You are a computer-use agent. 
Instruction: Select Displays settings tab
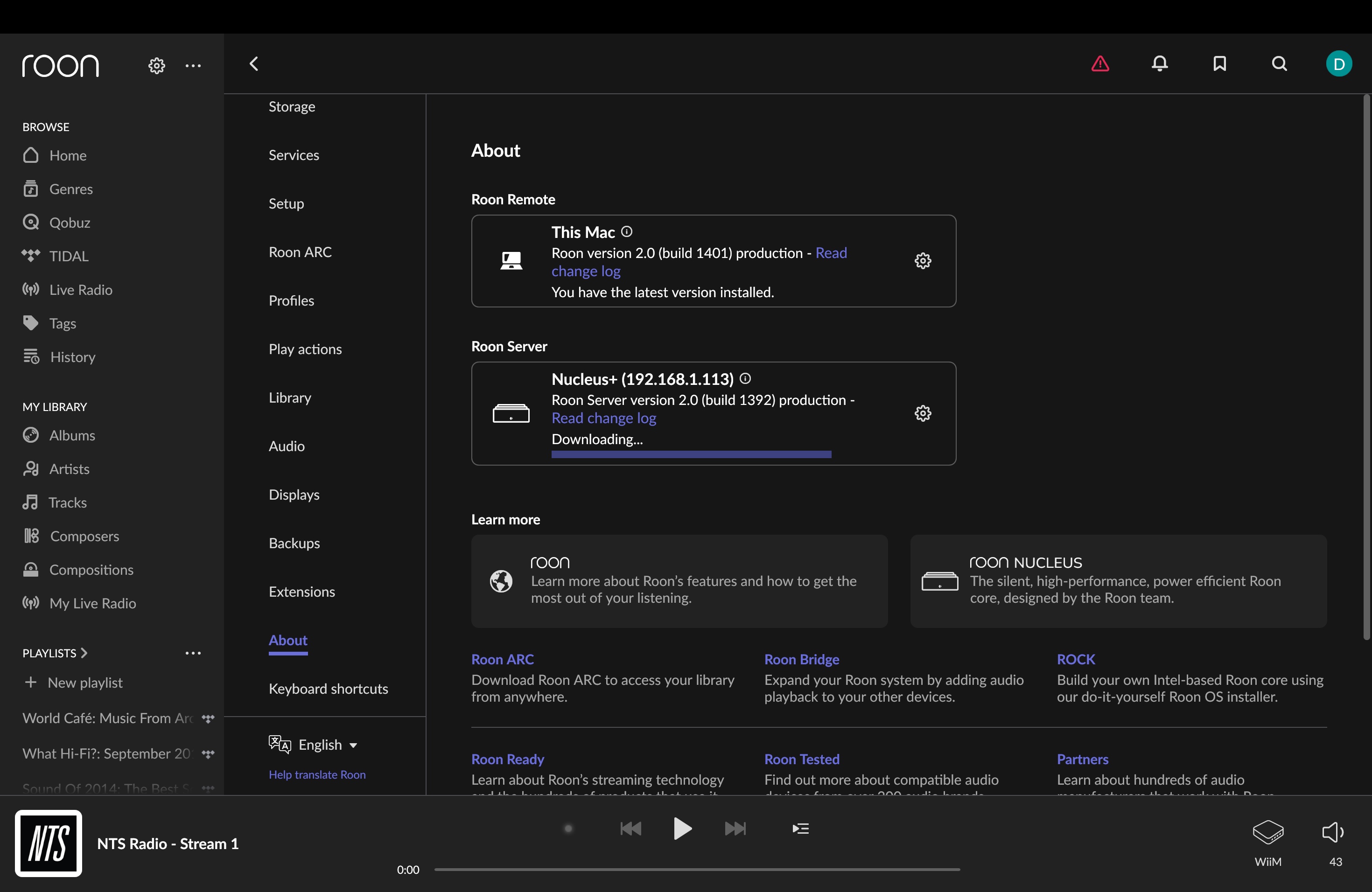click(294, 495)
